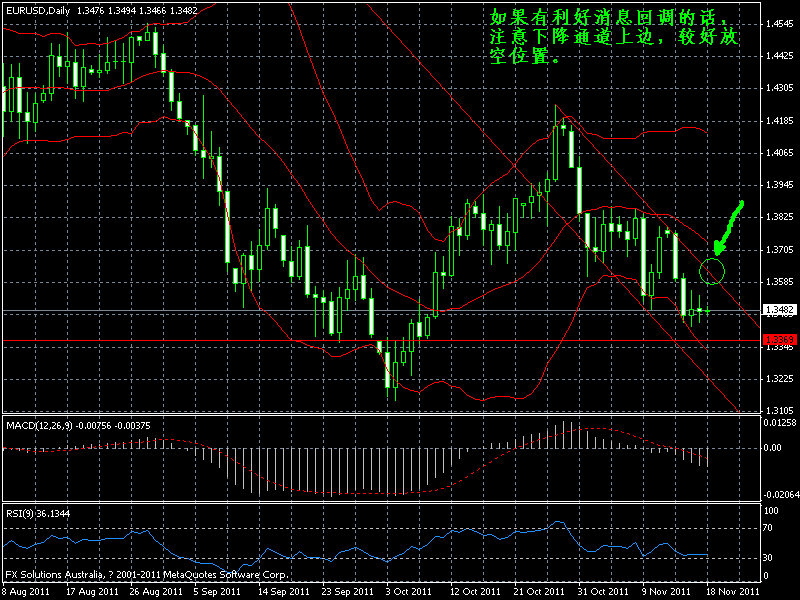800x600 pixels.
Task: Click date label 3 Oct 2011
Action: (408, 592)
